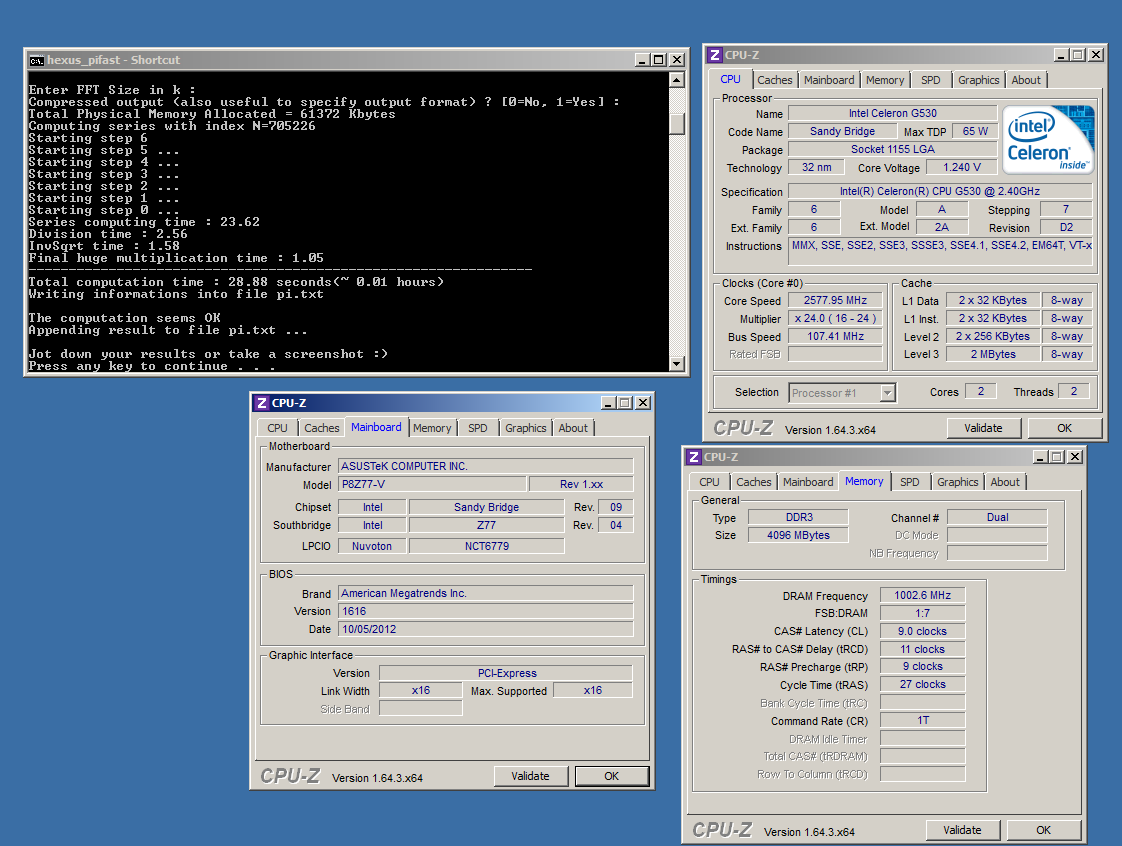Click OK in the Mainboard window
Image resolution: width=1122 pixels, height=846 pixels.
click(612, 776)
